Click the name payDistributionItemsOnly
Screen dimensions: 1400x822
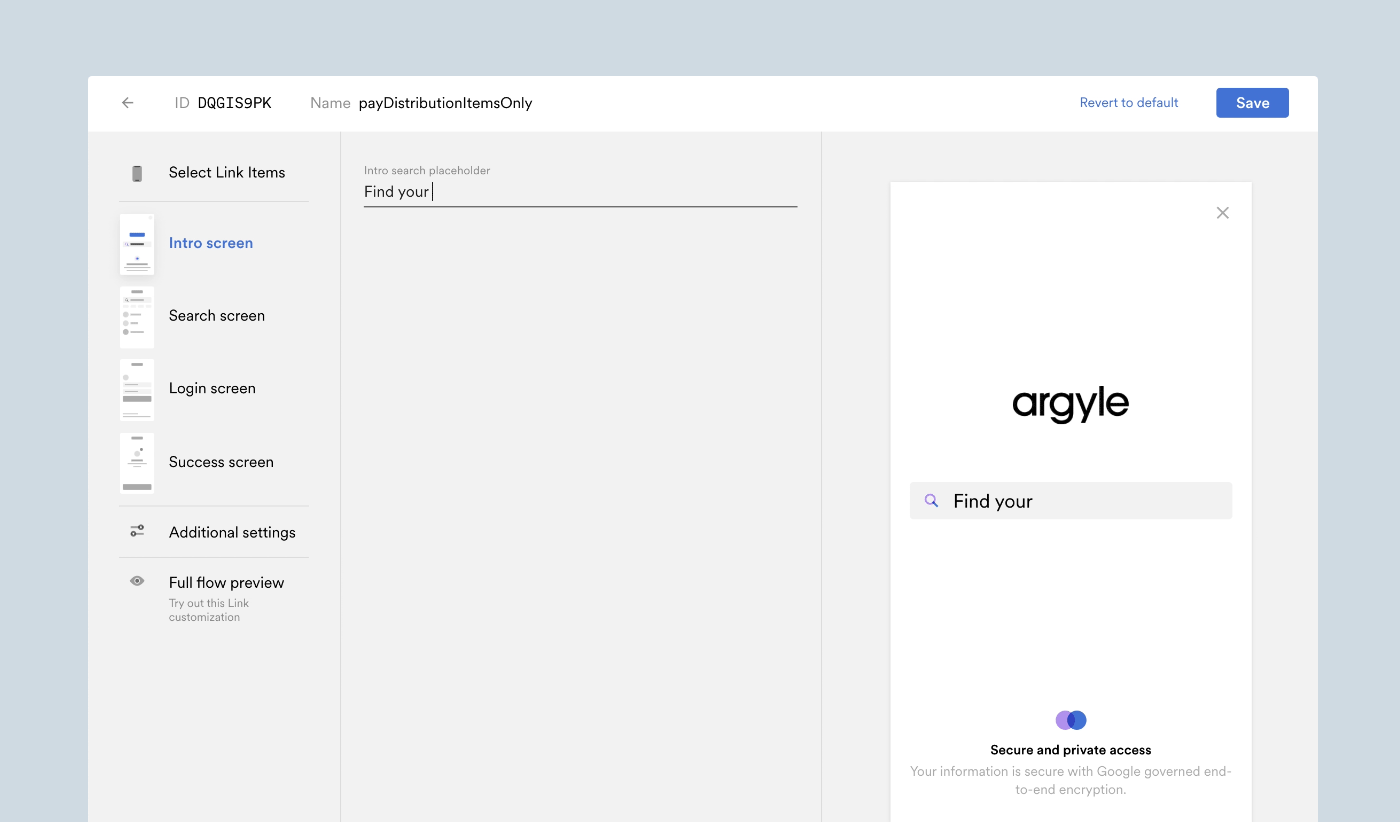[445, 103]
